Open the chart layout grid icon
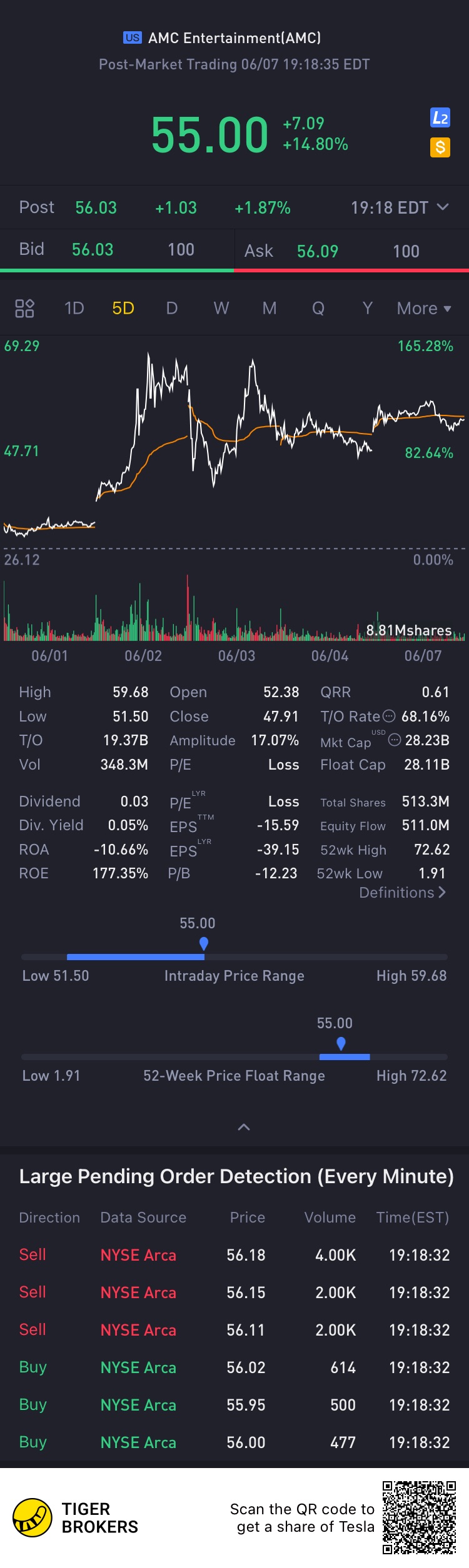 point(24,308)
